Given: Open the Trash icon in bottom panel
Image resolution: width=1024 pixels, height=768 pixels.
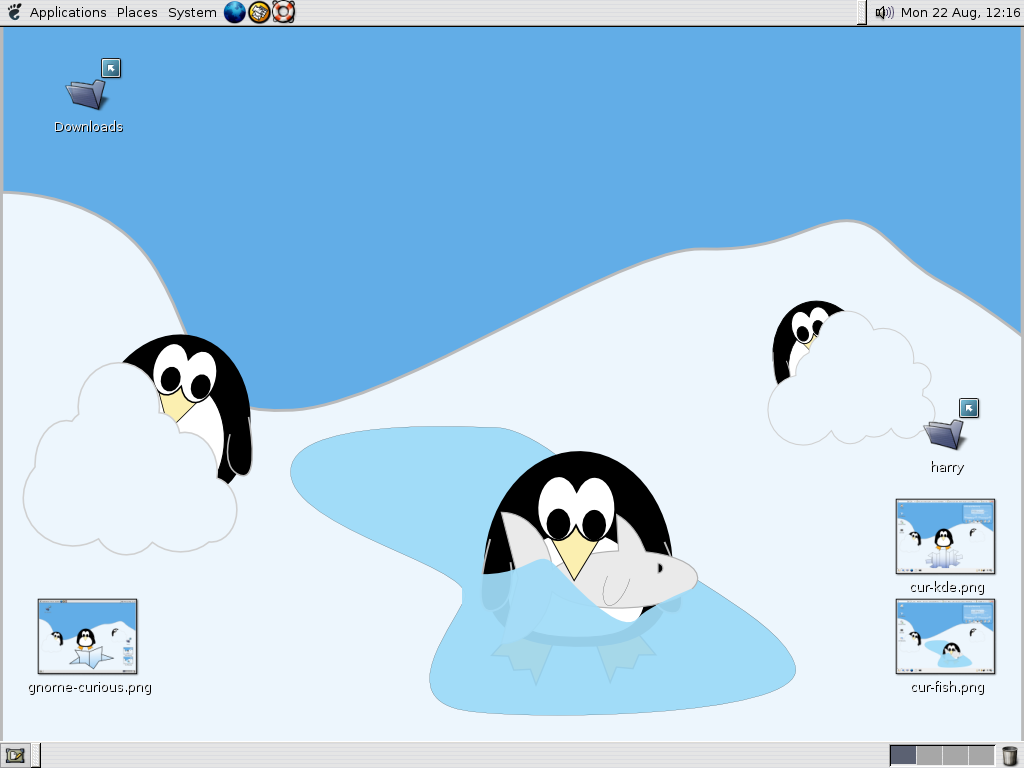Looking at the screenshot, I should tap(1010, 756).
